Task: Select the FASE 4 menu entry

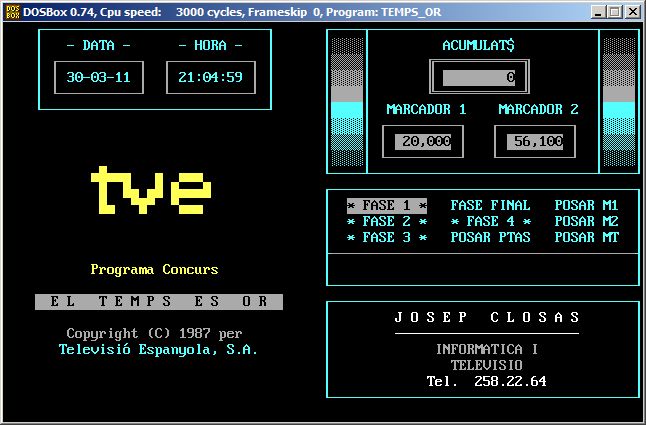Action: pyautogui.click(x=490, y=221)
